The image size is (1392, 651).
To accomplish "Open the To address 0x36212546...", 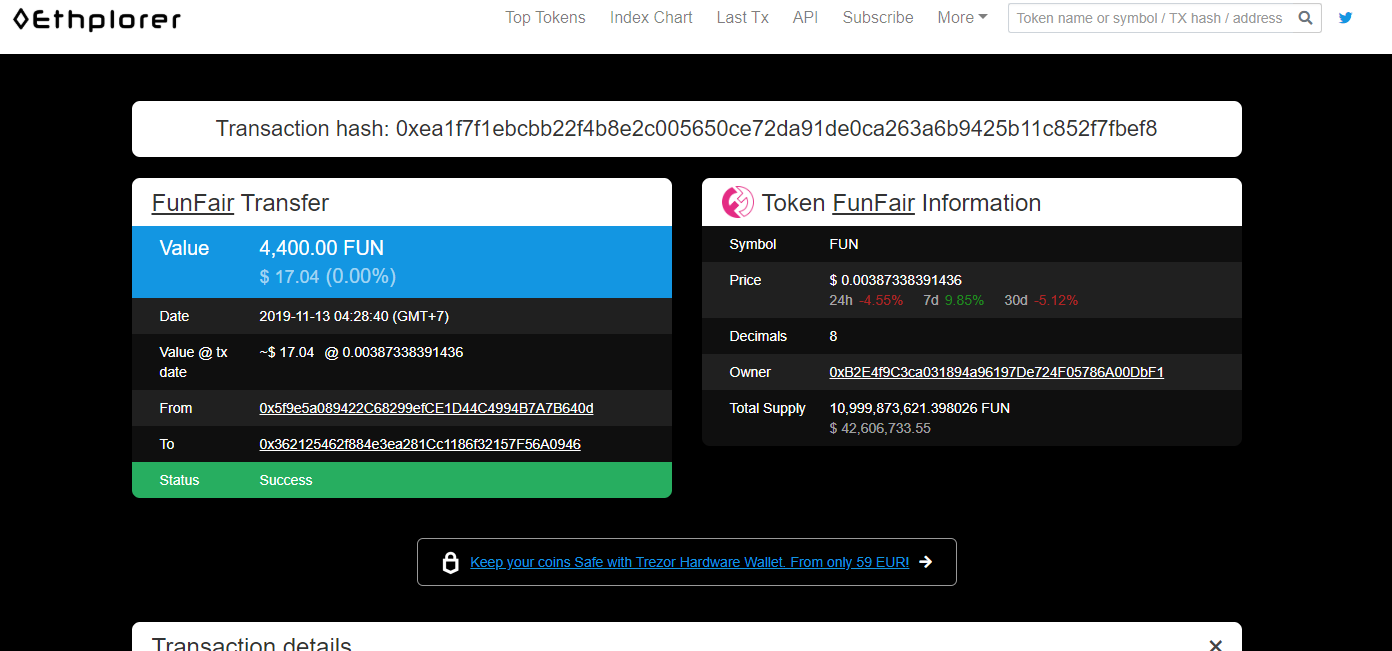I will tap(420, 444).
